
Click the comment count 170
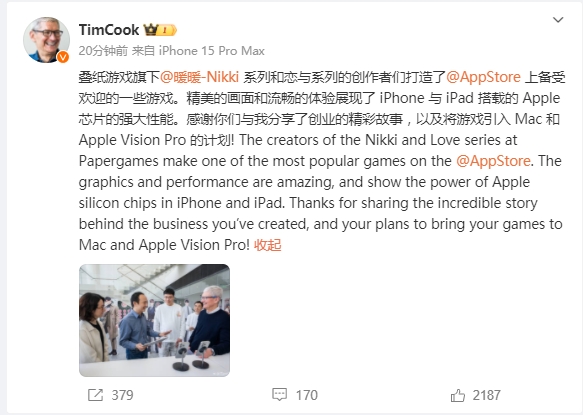click(307, 395)
